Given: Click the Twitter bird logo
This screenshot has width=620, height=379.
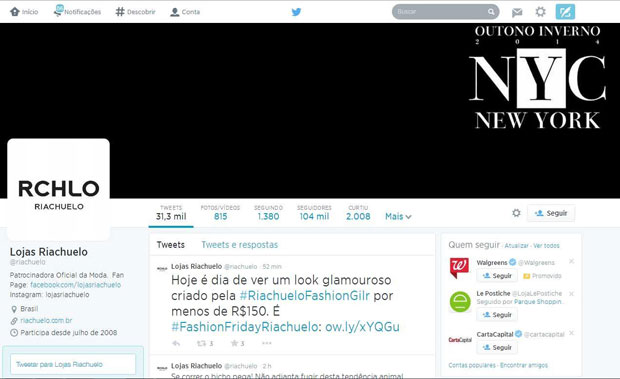Looking at the screenshot, I should coord(296,12).
